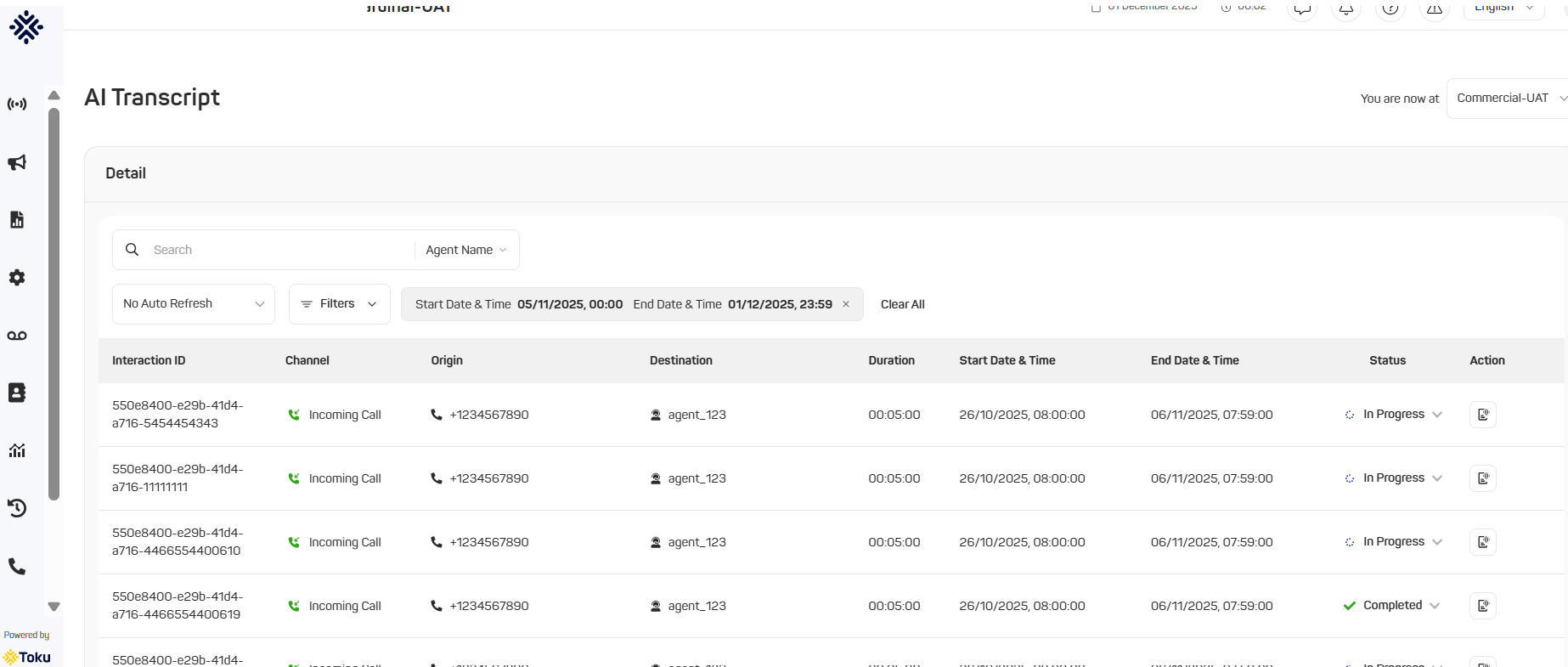The image size is (1568, 667).
Task: Open transcript action for interaction a716-5454454343
Action: (1482, 415)
